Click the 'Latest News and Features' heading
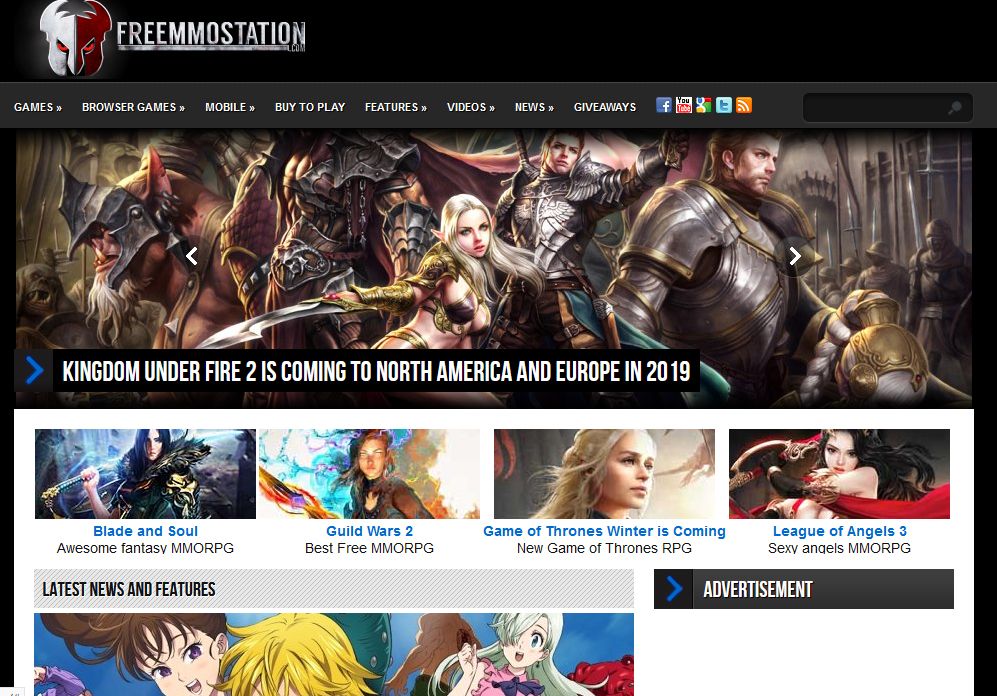The image size is (997, 696). [129, 589]
